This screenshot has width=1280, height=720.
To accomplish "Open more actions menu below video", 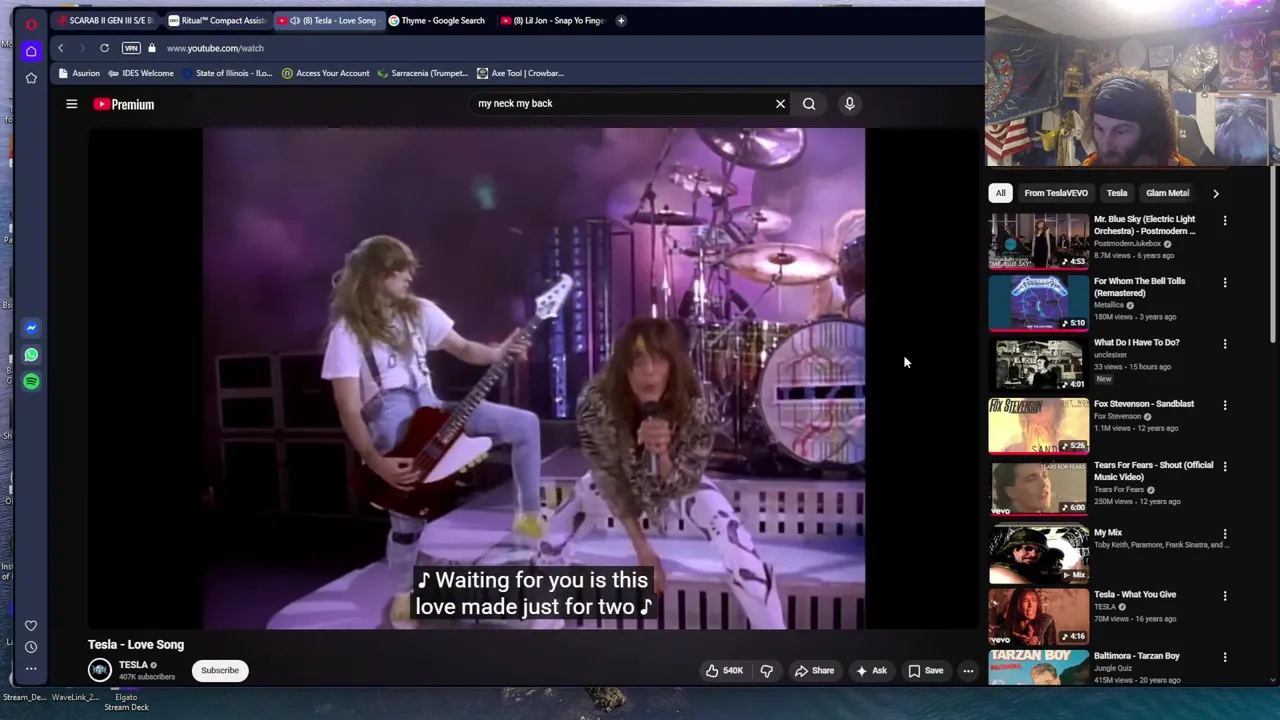I will (x=968, y=671).
